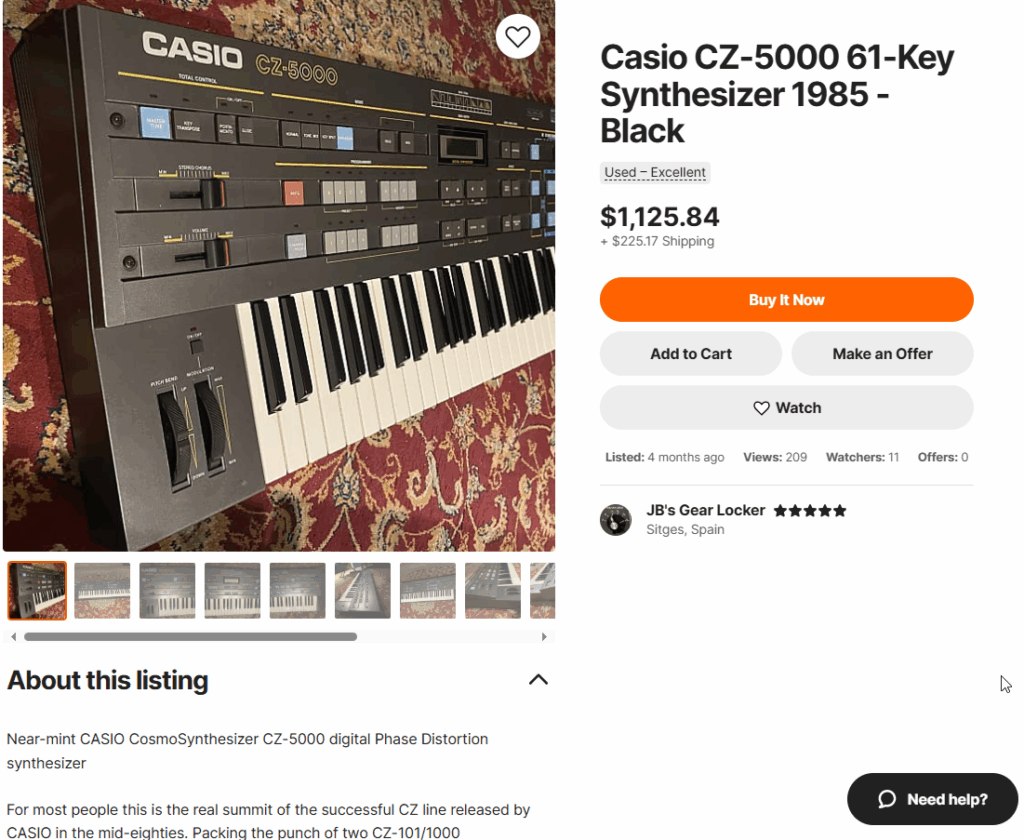
Task: Collapse the About this listing section
Action: pyautogui.click(x=538, y=680)
